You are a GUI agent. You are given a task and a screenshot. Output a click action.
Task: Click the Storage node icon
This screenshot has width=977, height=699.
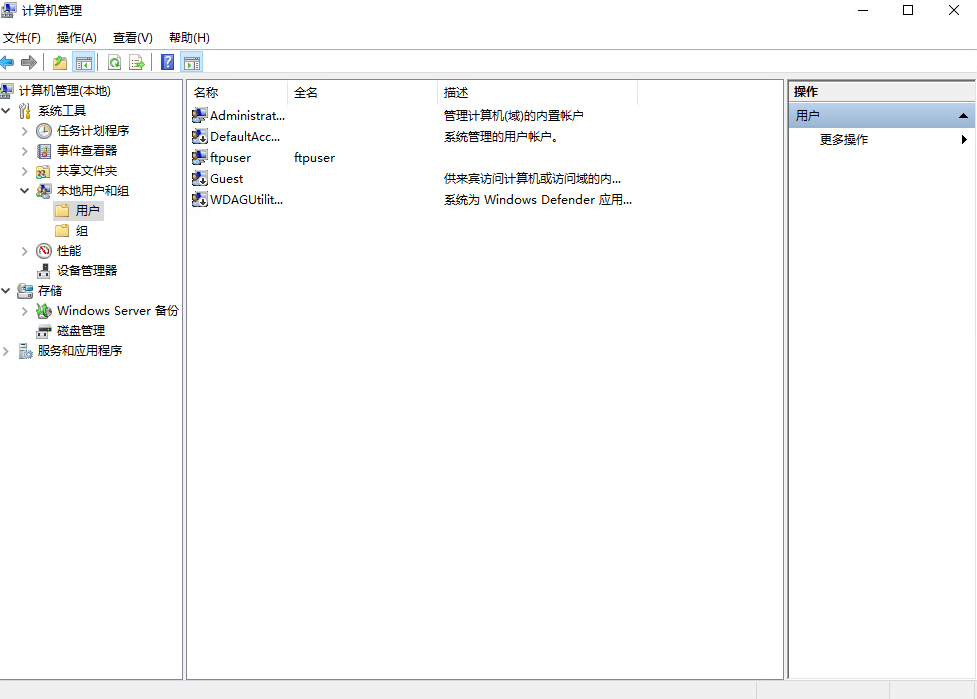[x=25, y=291]
